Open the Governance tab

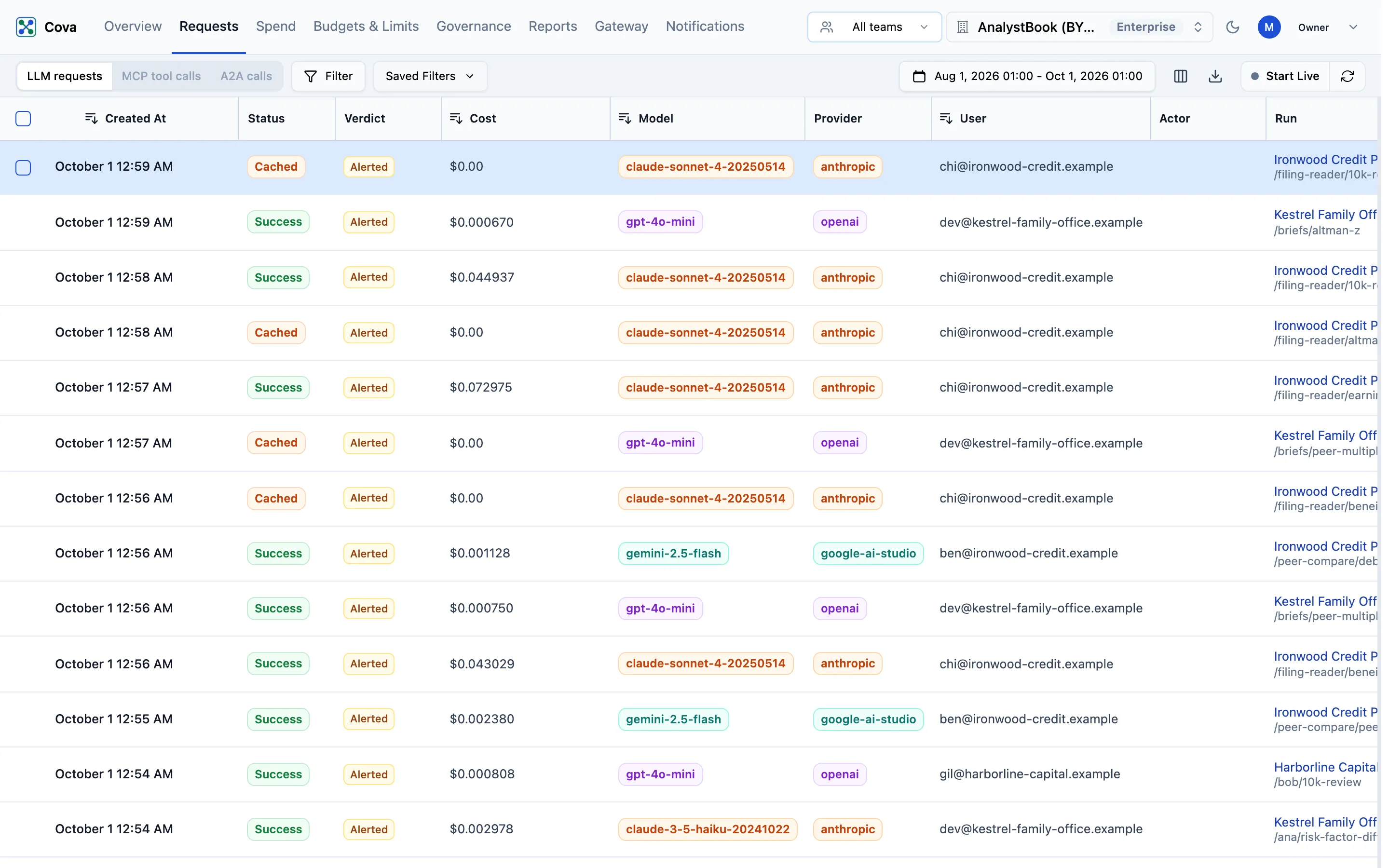(474, 27)
